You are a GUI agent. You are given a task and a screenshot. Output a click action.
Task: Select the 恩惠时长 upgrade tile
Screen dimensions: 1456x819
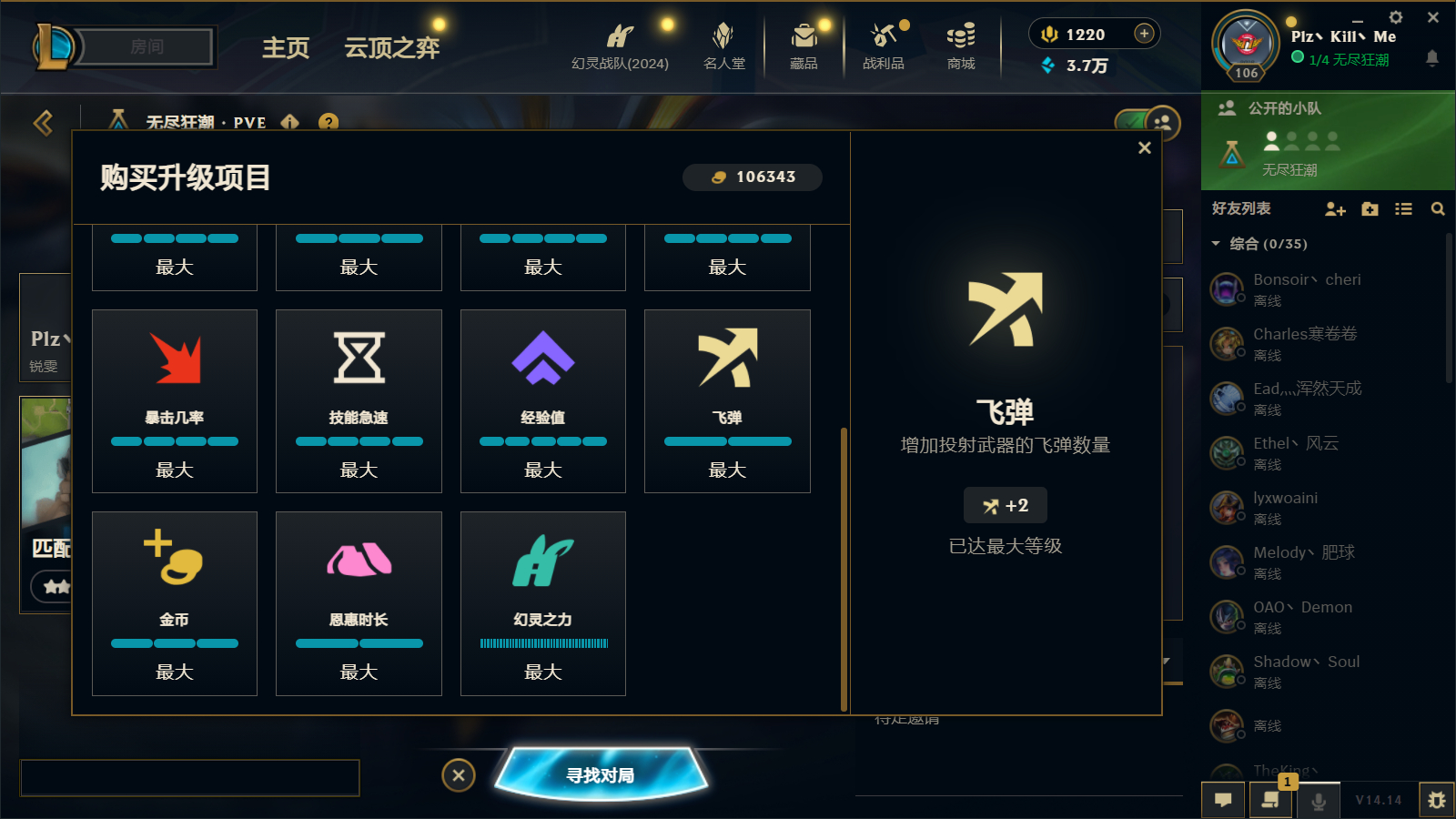[x=359, y=603]
